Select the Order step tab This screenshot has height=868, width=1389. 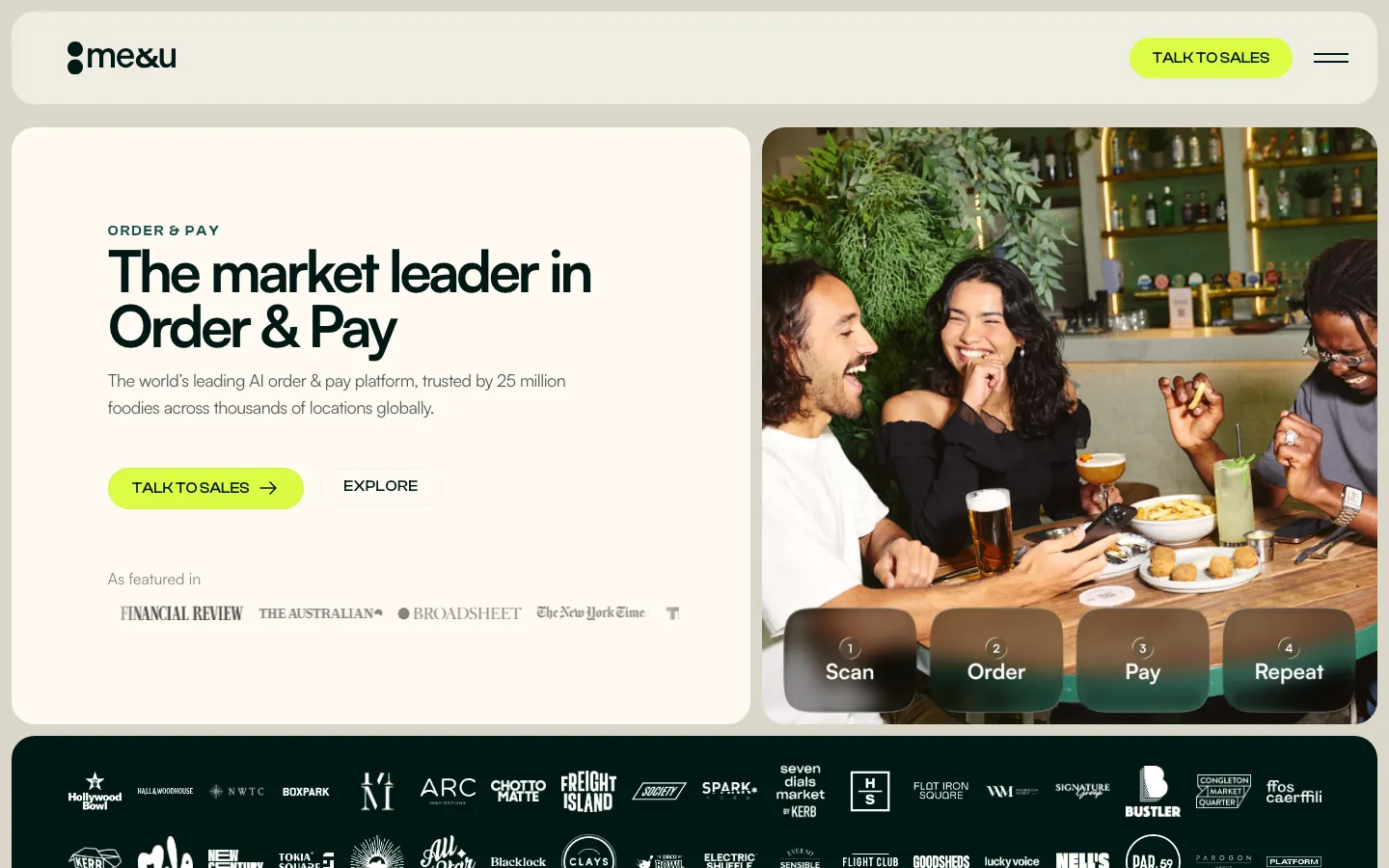[x=996, y=660]
